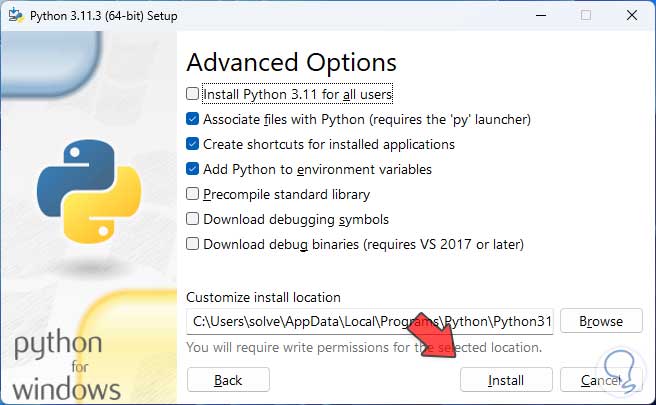The height and width of the screenshot is (405, 656).
Task: Uncheck Associate files with Python
Action: (193, 119)
